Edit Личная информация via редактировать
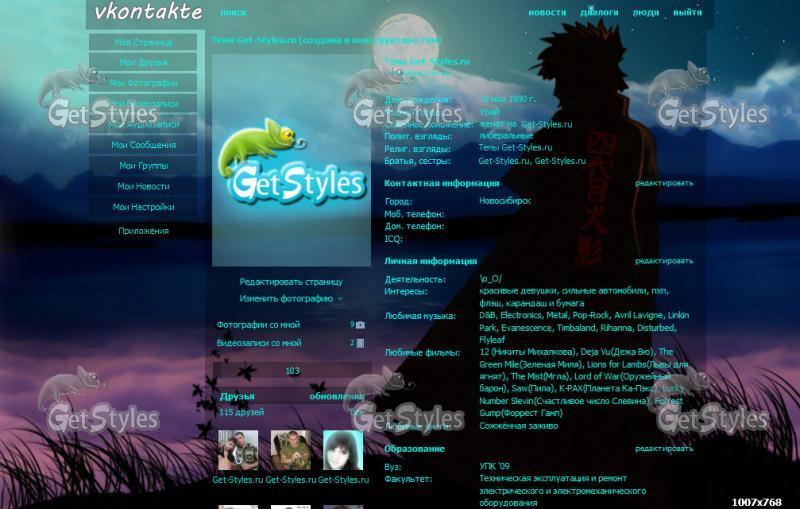 [664, 261]
